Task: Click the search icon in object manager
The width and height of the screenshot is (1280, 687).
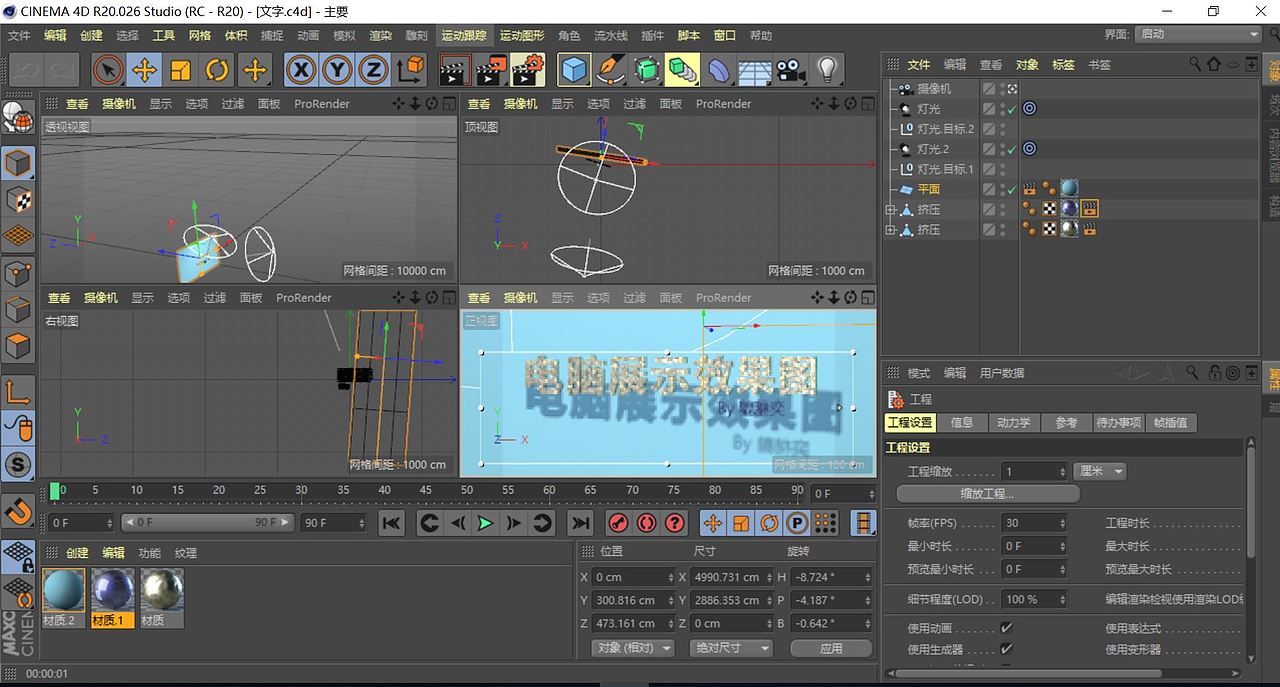Action: tap(1195, 64)
